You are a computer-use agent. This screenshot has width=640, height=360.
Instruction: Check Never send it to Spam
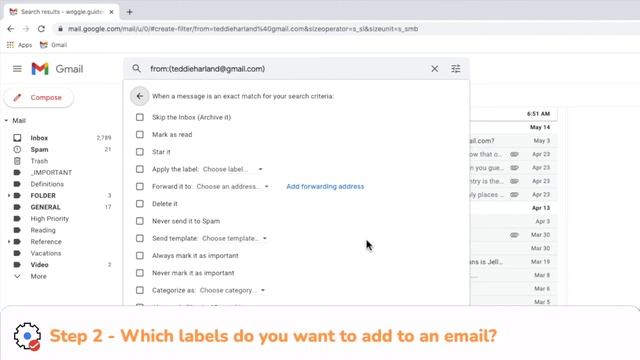pos(140,221)
